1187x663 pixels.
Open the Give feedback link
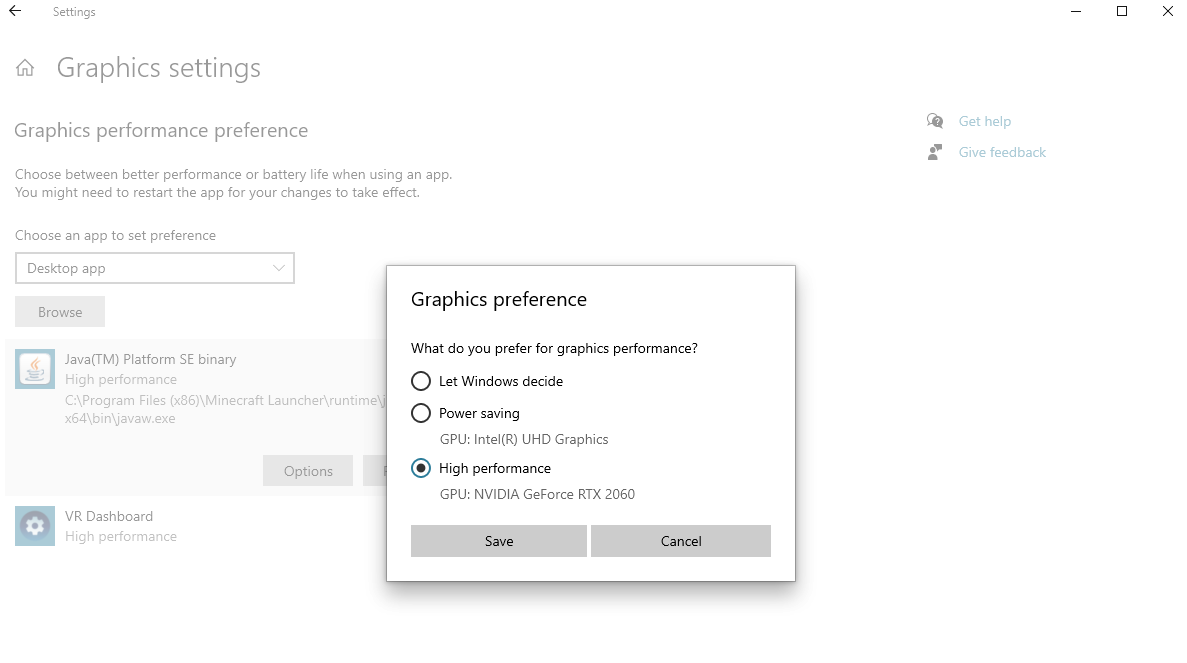click(1002, 152)
